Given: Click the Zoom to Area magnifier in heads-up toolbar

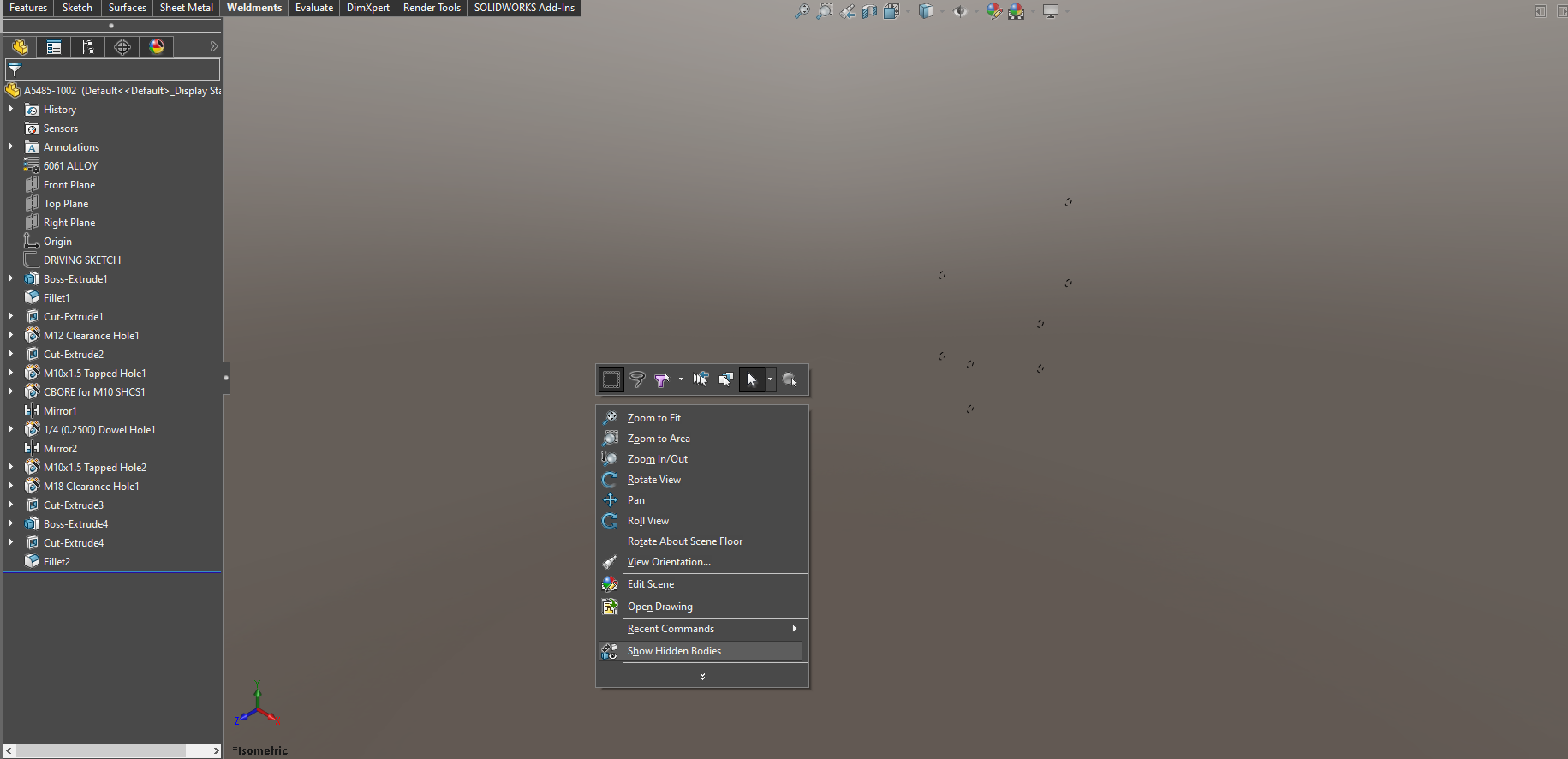Looking at the screenshot, I should coord(825,11).
